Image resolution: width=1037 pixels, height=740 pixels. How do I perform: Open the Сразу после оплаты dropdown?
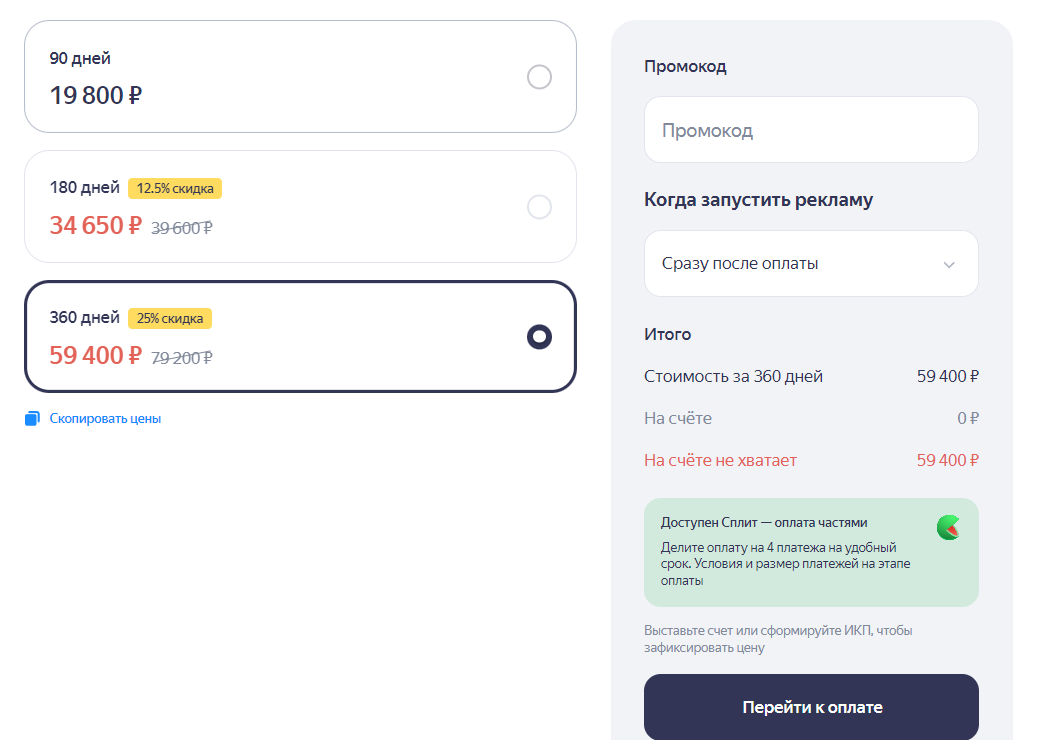pos(811,263)
